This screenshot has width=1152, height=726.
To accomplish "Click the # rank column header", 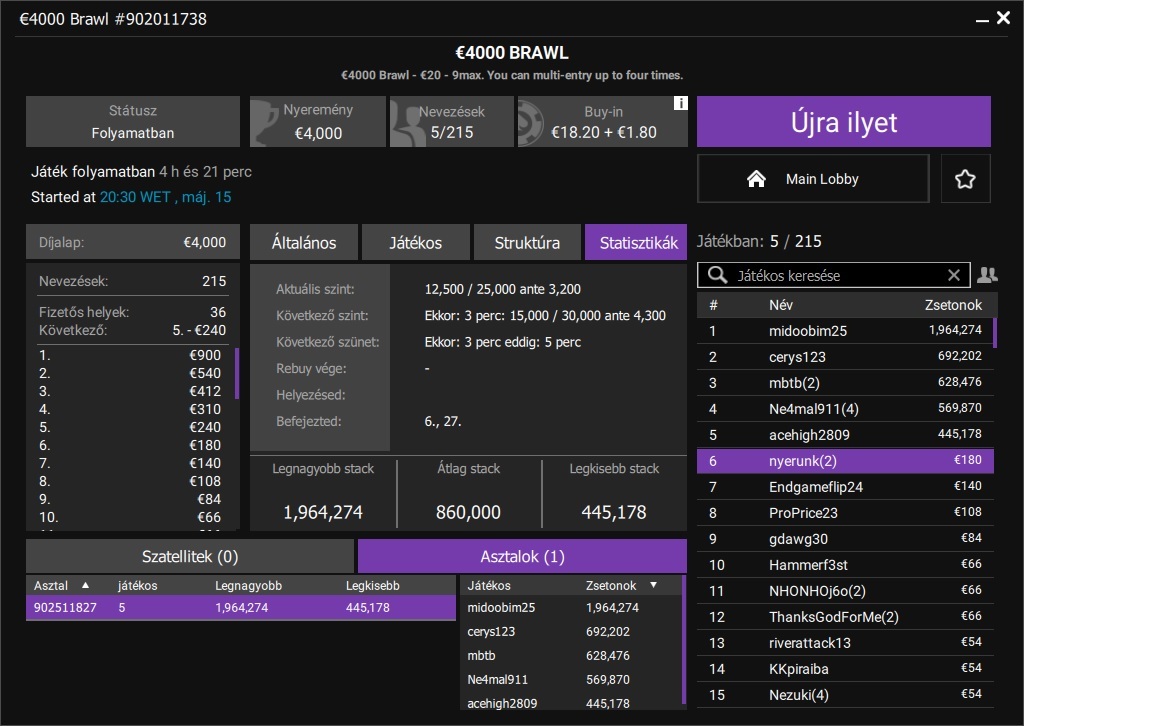I will tap(713, 305).
